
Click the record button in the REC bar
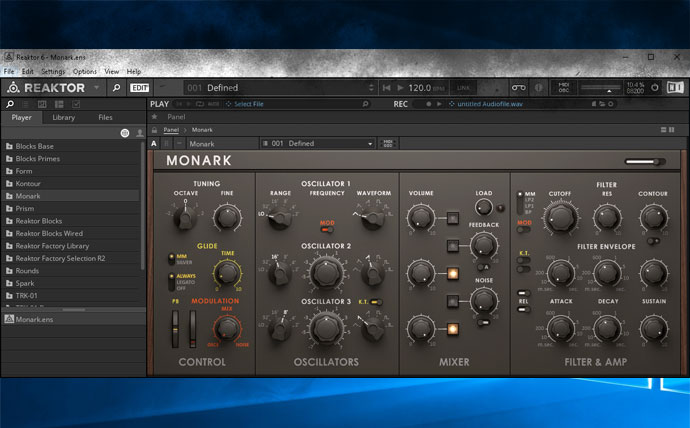click(x=429, y=104)
